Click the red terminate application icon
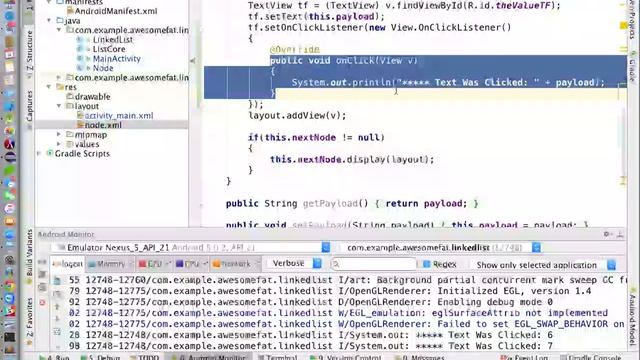Image resolution: width=640 pixels, height=360 pixels. 42,303
